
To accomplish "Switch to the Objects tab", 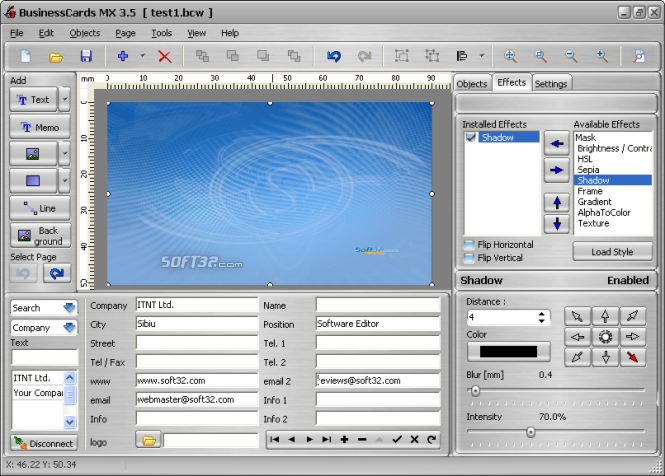I will [472, 84].
